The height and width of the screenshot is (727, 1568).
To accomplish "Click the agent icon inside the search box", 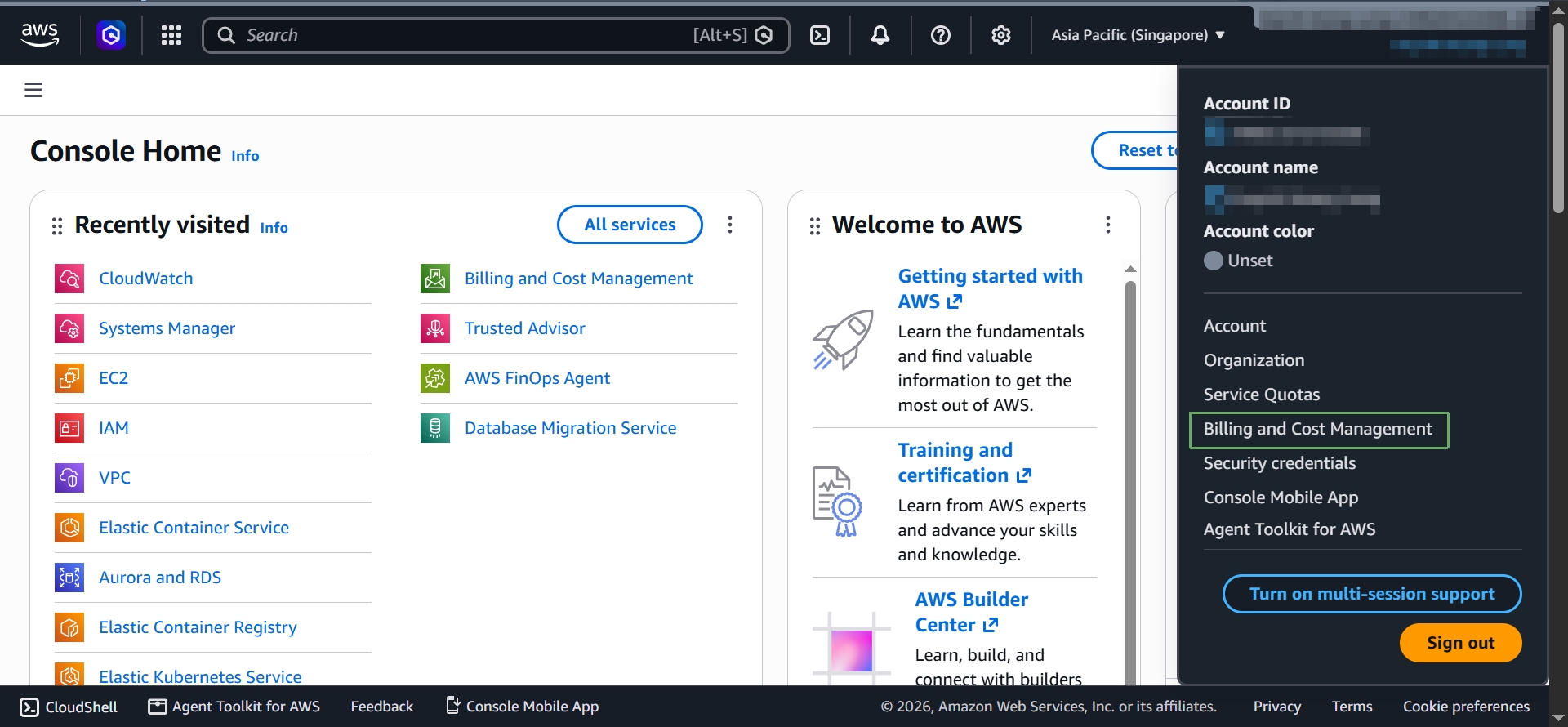I will pyautogui.click(x=764, y=35).
